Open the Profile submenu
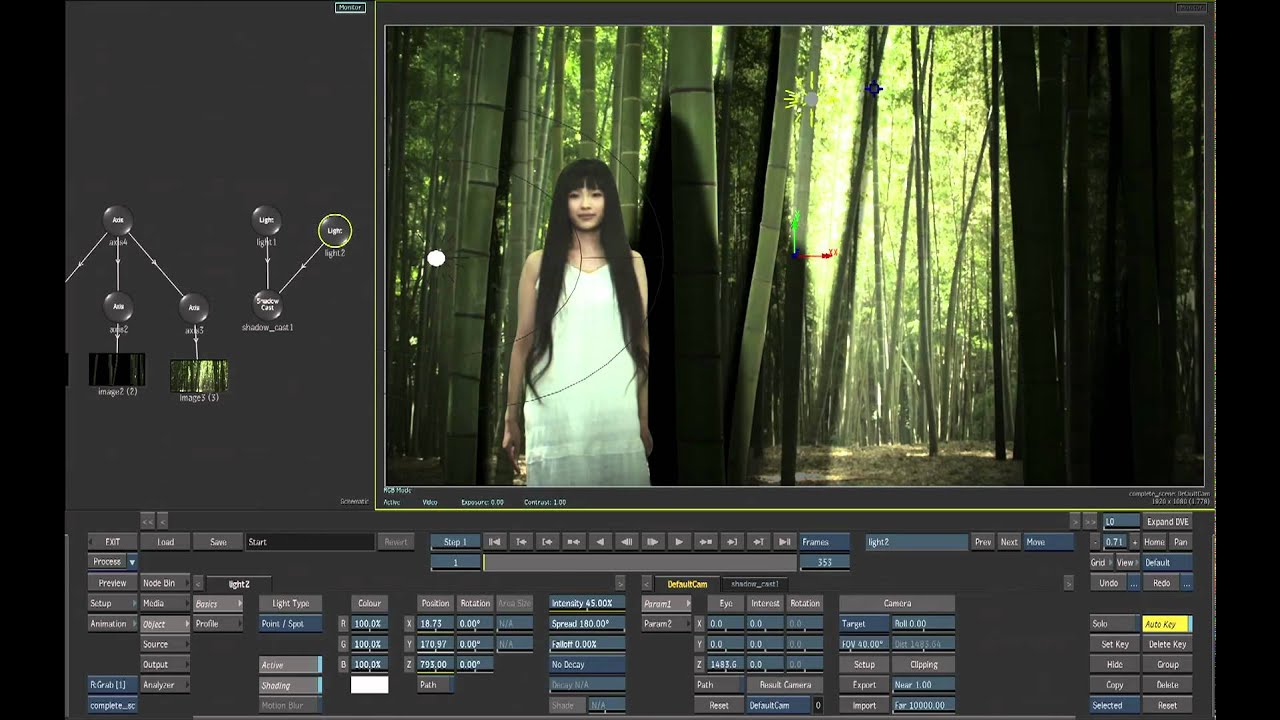The width and height of the screenshot is (1280, 720). click(218, 624)
